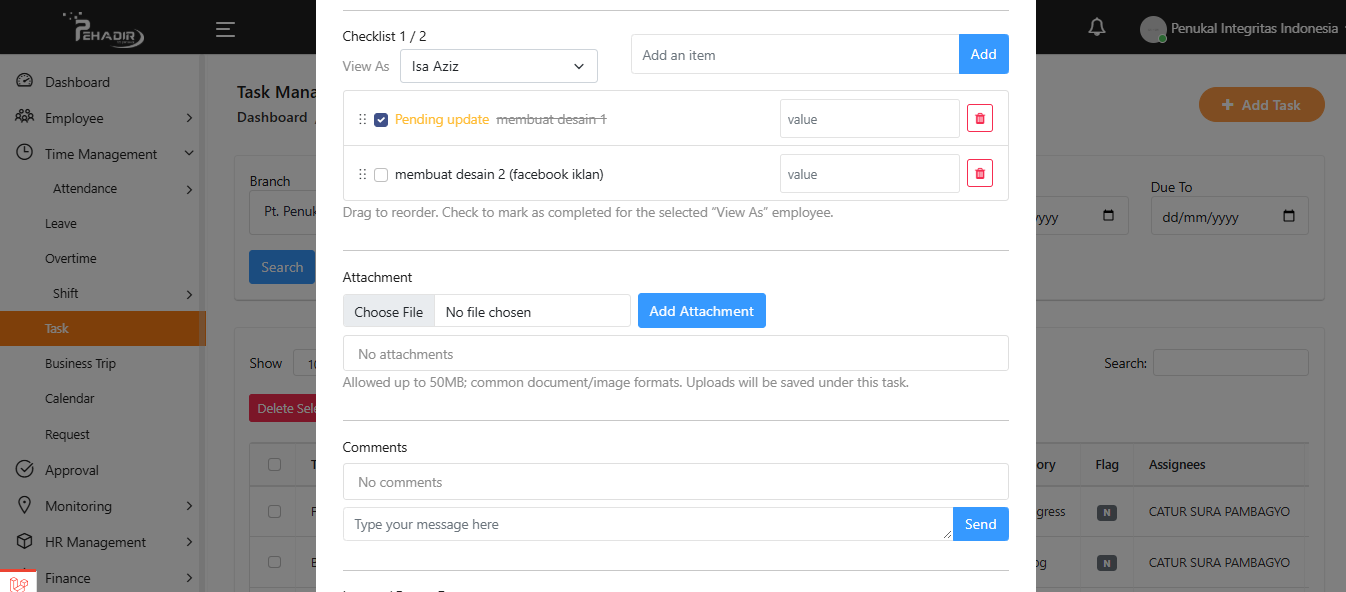Click value field for 'membuat desain 1'
This screenshot has width=1346, height=592.
tap(870, 118)
